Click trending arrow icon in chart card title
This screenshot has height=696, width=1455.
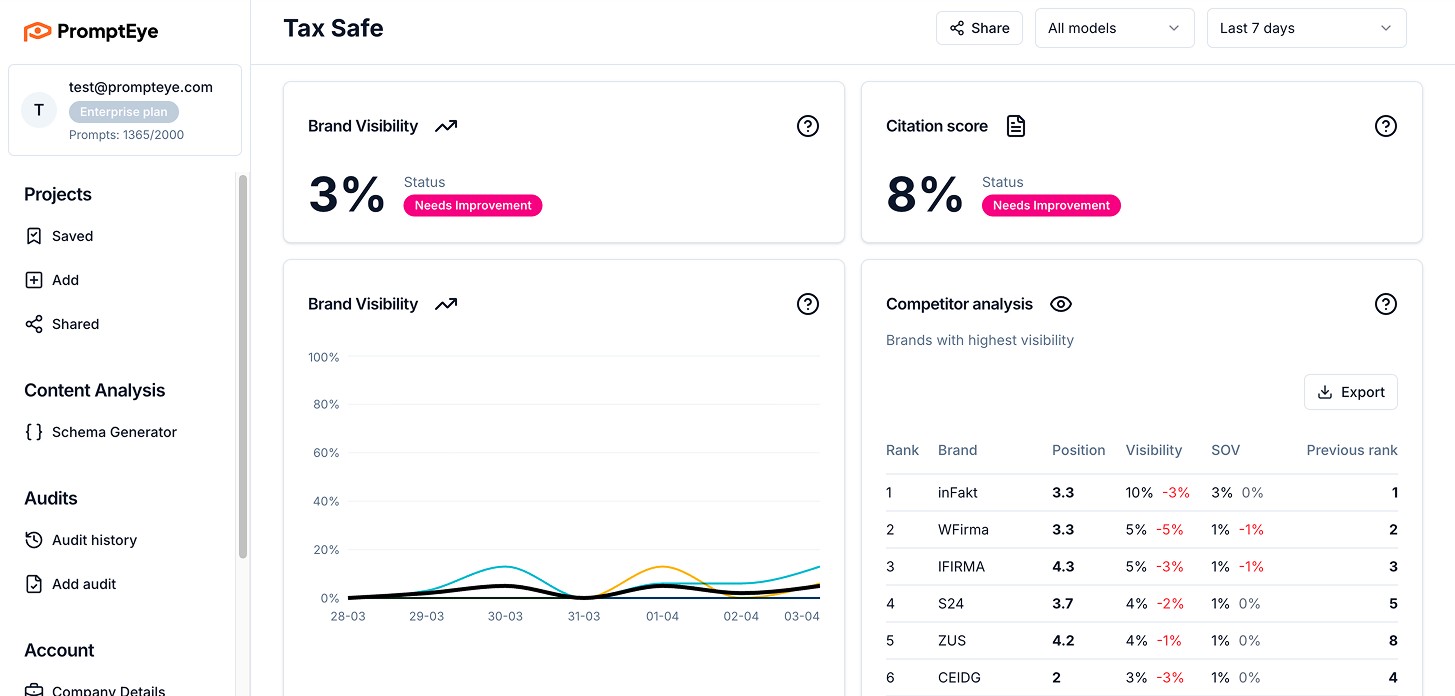point(446,304)
